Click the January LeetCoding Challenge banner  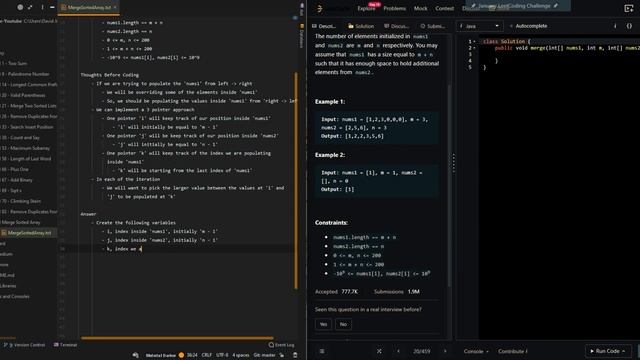[518, 6]
